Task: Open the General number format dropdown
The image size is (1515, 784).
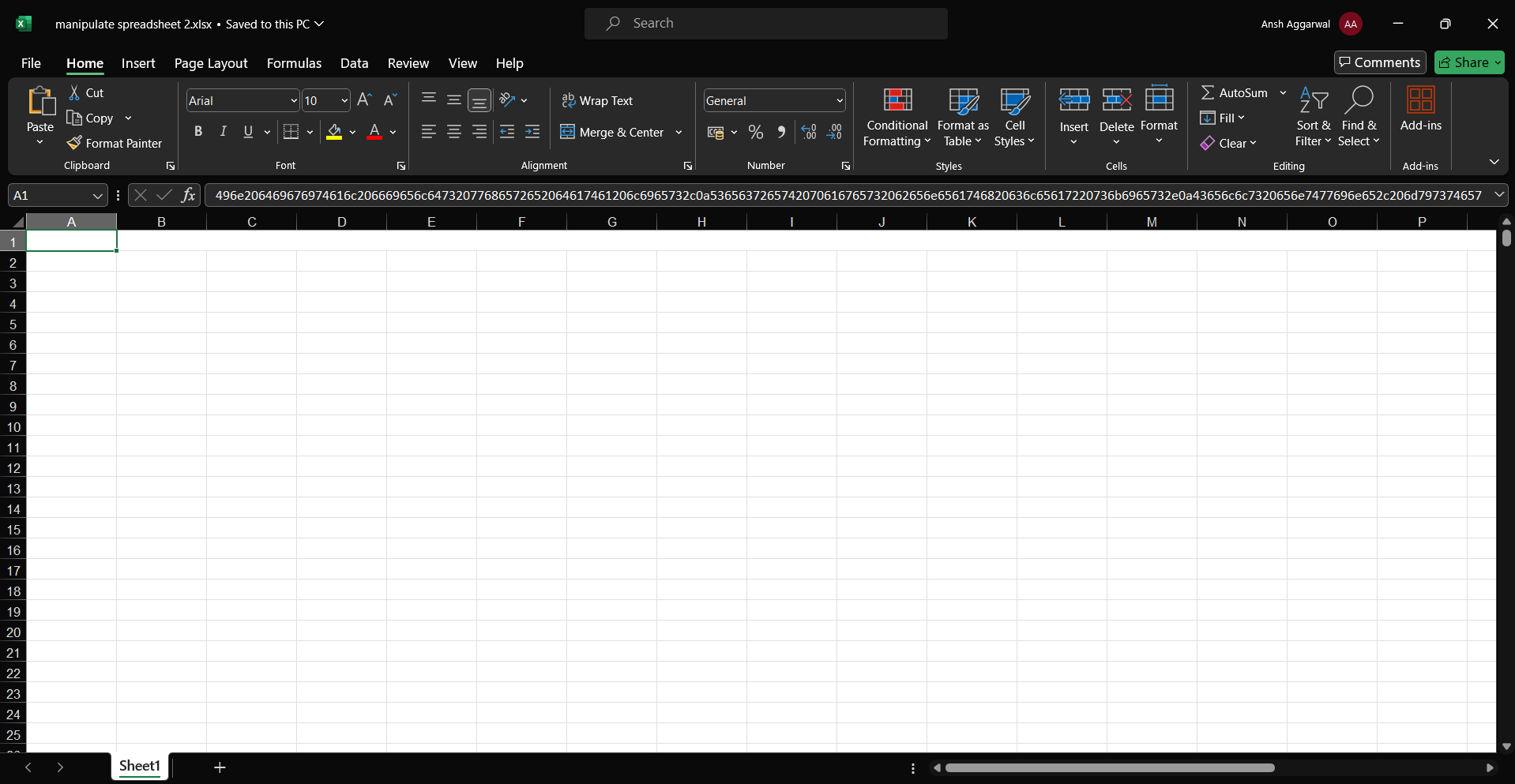Action: (x=839, y=101)
